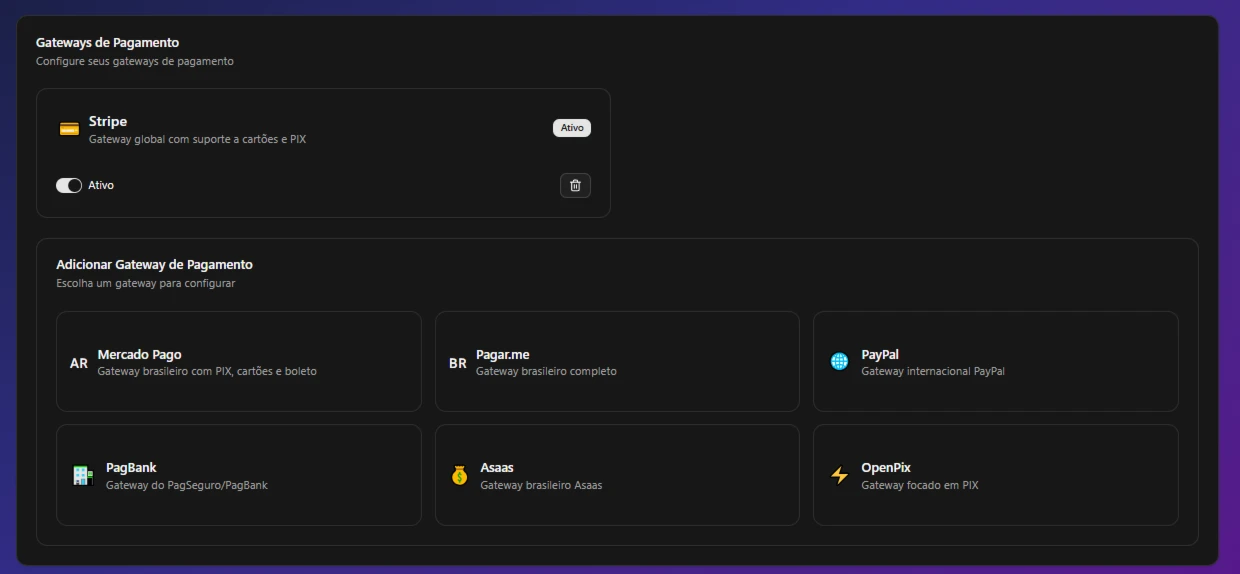Click 'Gateway internacional PayPal' description

click(933, 371)
